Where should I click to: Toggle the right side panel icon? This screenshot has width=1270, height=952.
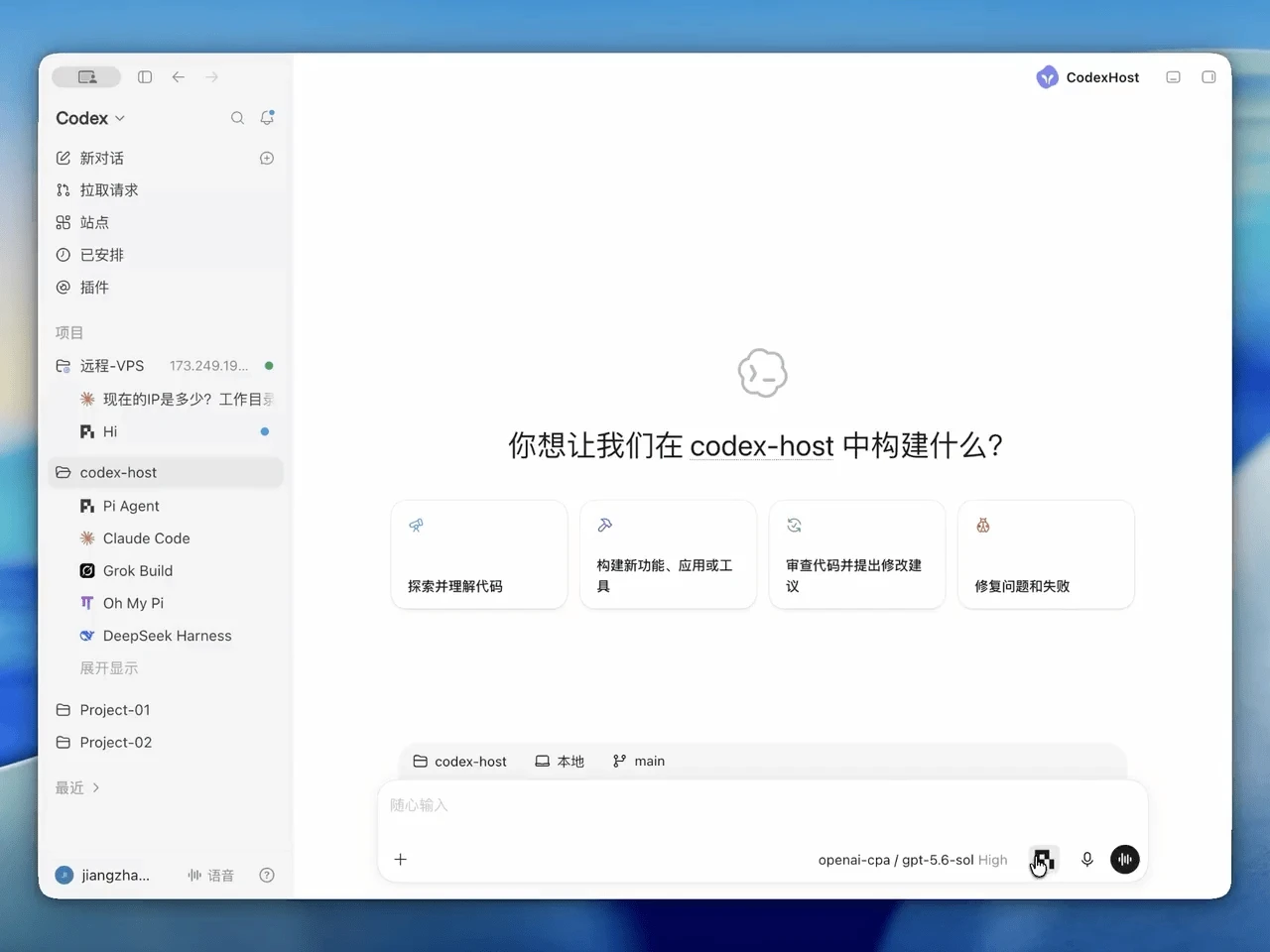pos(1208,77)
